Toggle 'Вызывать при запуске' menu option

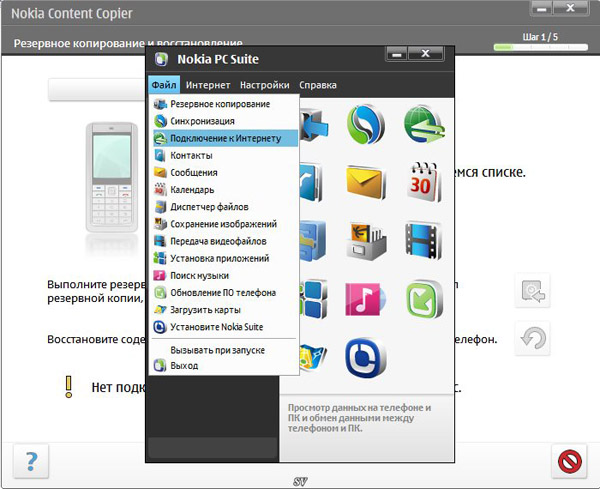tap(208, 349)
